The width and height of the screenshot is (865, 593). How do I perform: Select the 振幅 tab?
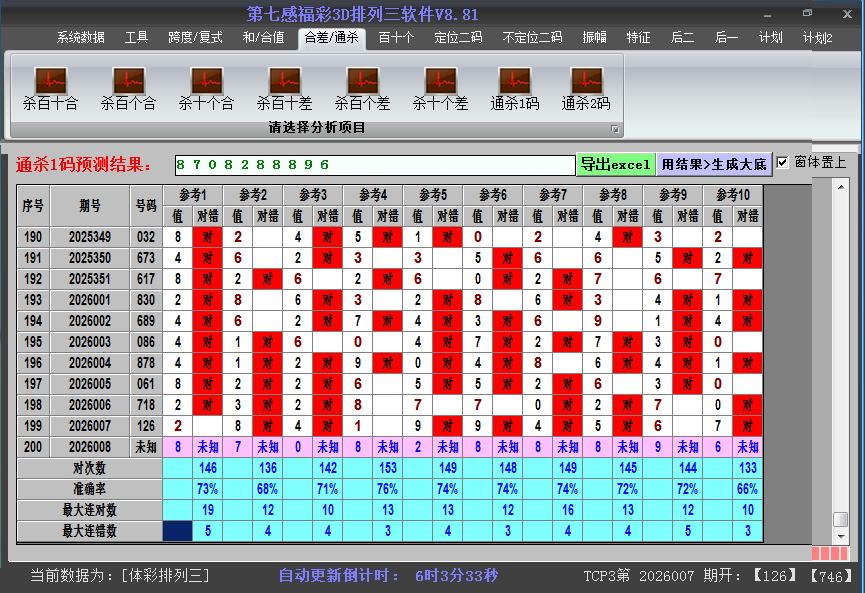pyautogui.click(x=595, y=38)
